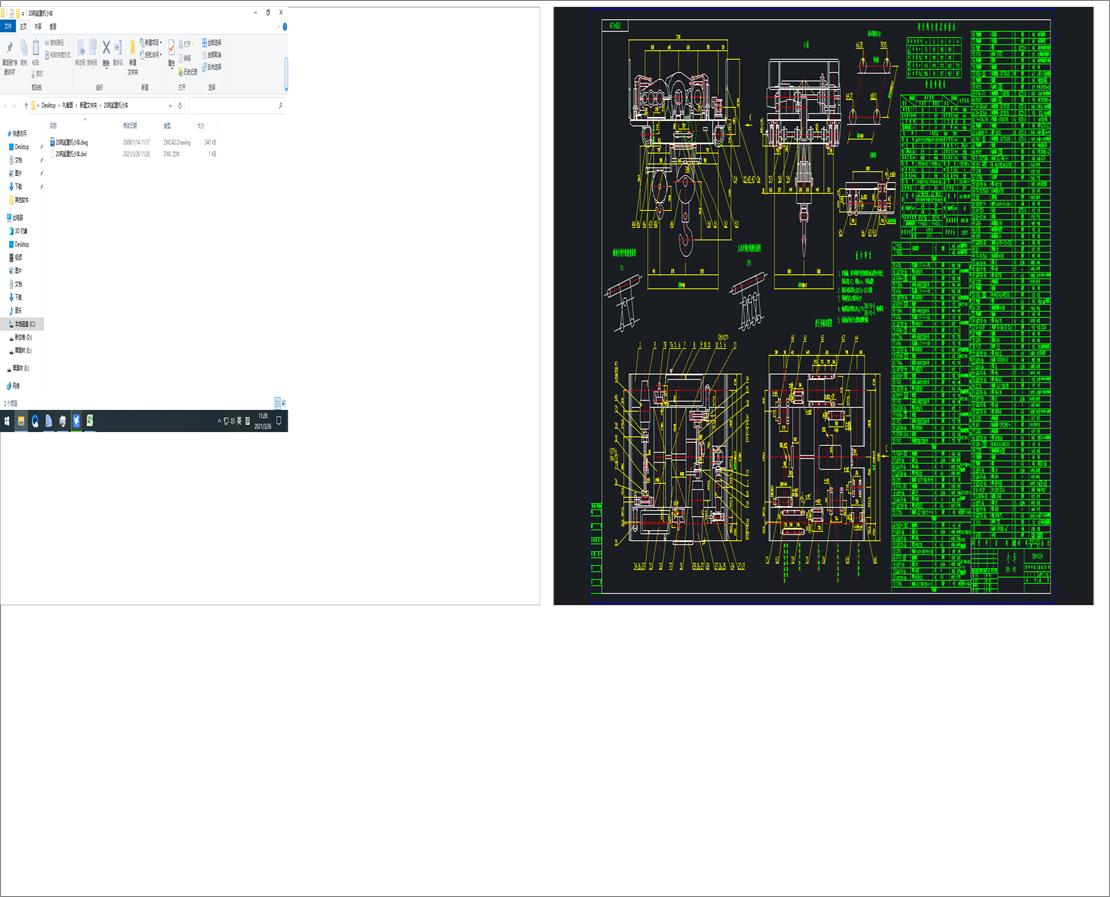Switch to large icons view in status bar
This screenshot has width=1110, height=897.
click(x=284, y=403)
